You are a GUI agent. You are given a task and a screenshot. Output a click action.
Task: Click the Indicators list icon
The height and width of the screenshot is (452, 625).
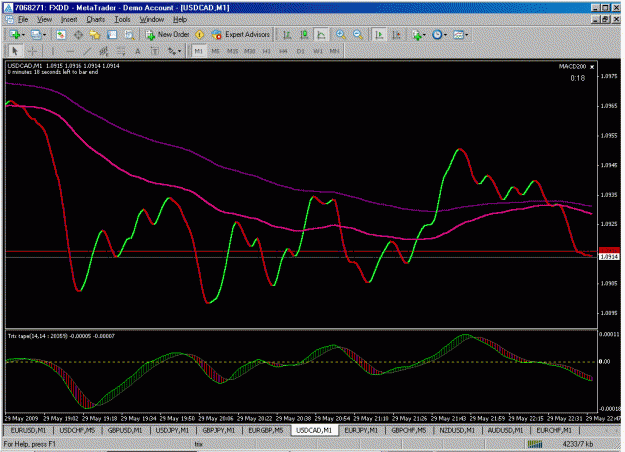(417, 35)
